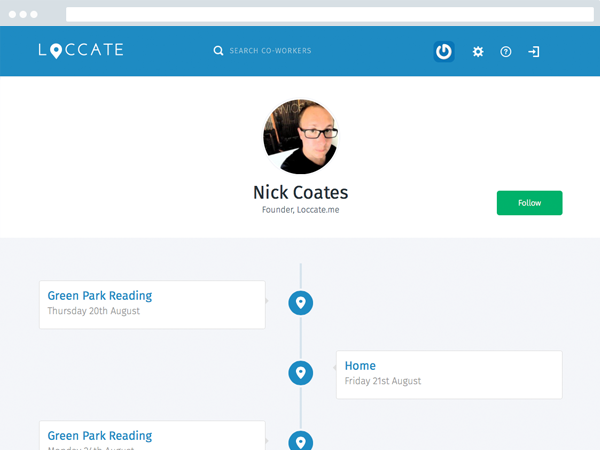600x450 pixels.
Task: Click the browser address bar
Action: coord(330,14)
